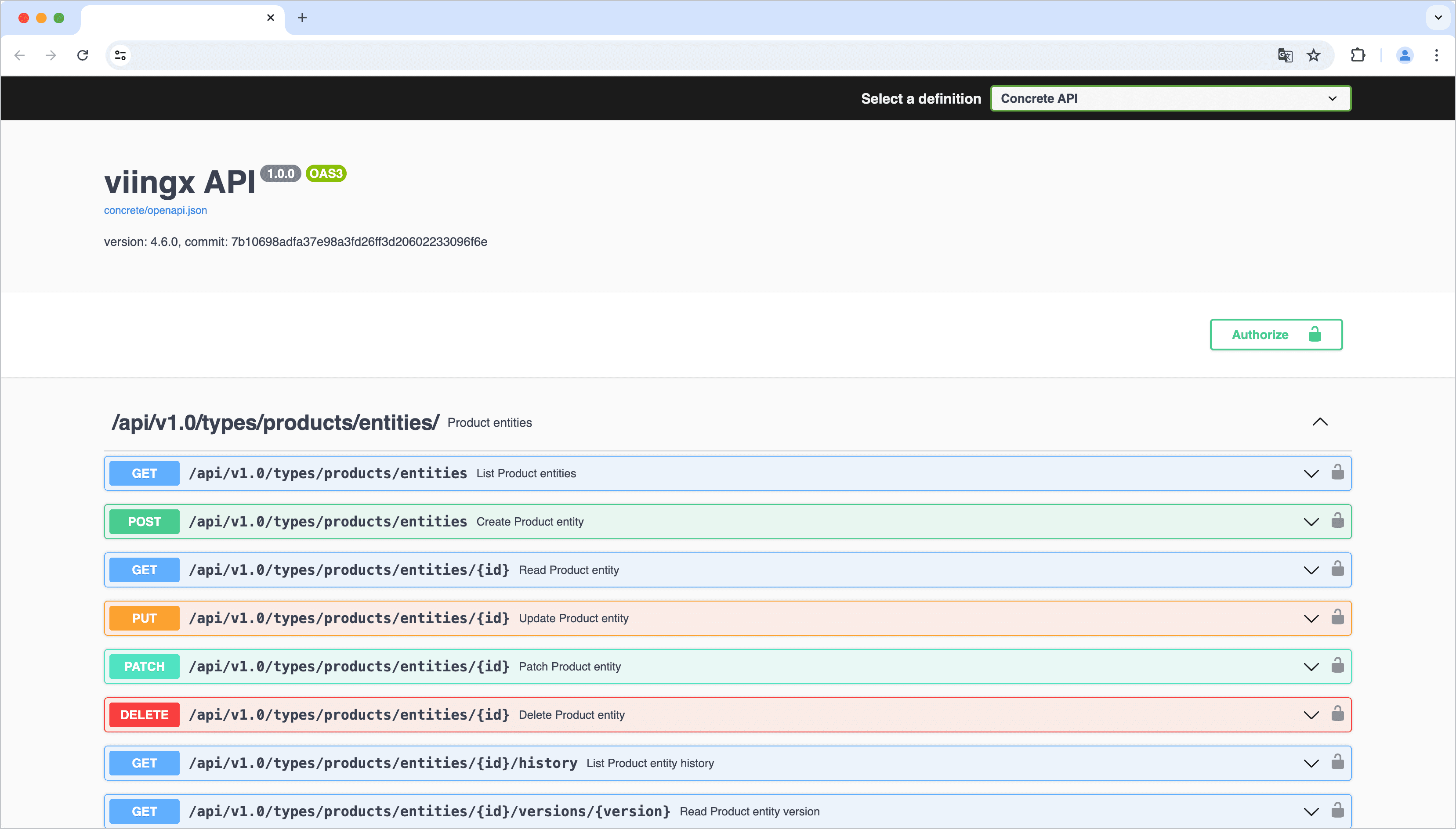Open a new browser tab
This screenshot has height=829, width=1456.
coord(302,18)
